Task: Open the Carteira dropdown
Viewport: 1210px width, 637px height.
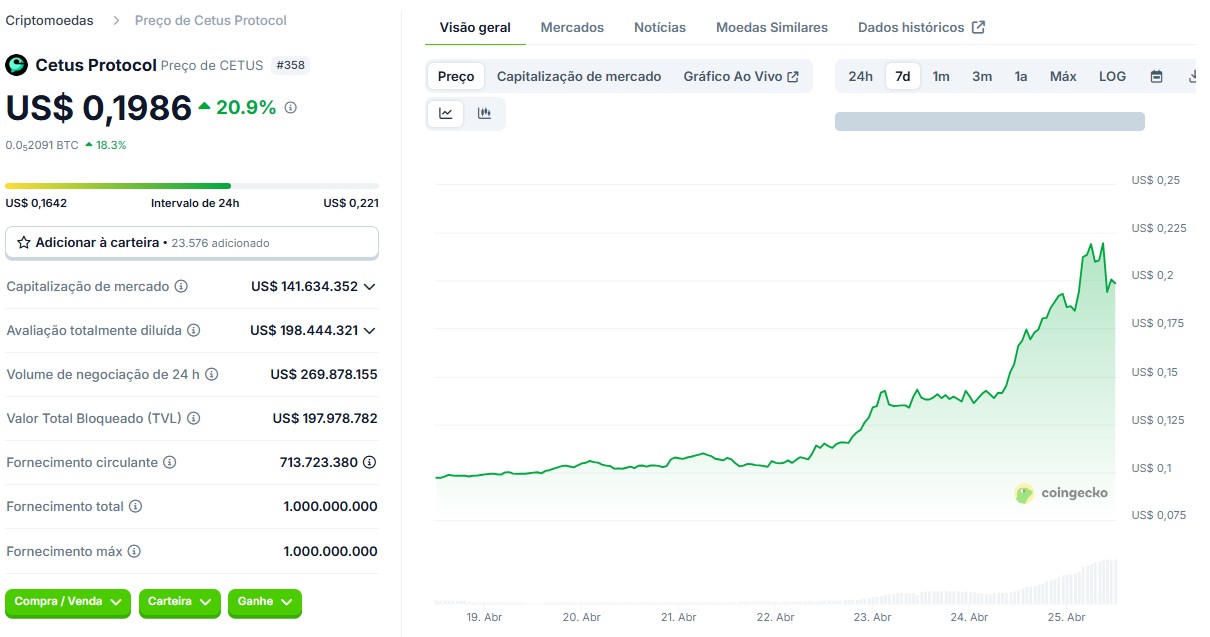Action: pyautogui.click(x=180, y=602)
